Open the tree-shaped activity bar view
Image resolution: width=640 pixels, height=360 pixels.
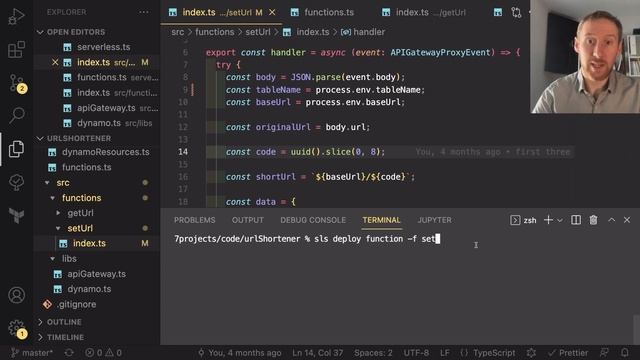(16, 182)
